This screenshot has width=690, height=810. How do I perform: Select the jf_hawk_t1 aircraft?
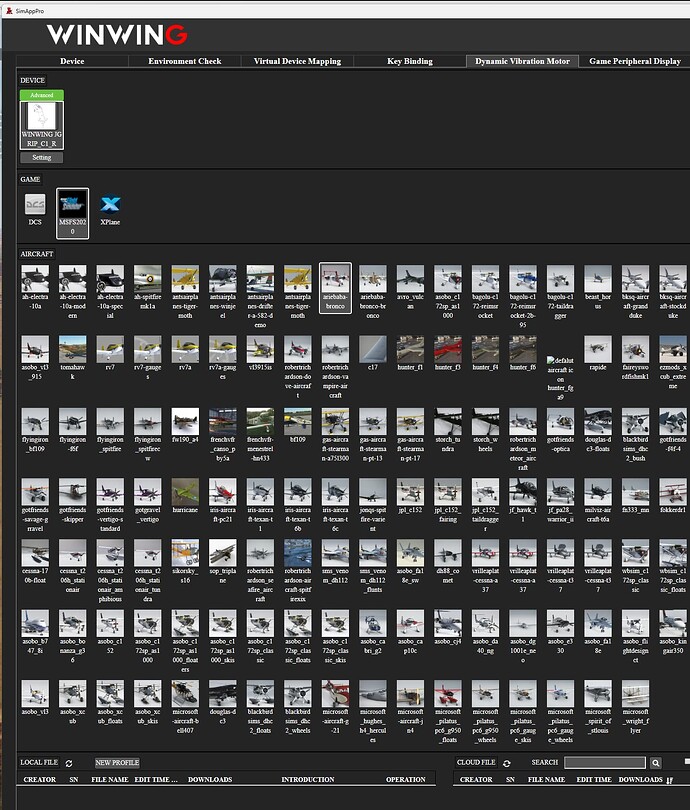pyautogui.click(x=523, y=492)
